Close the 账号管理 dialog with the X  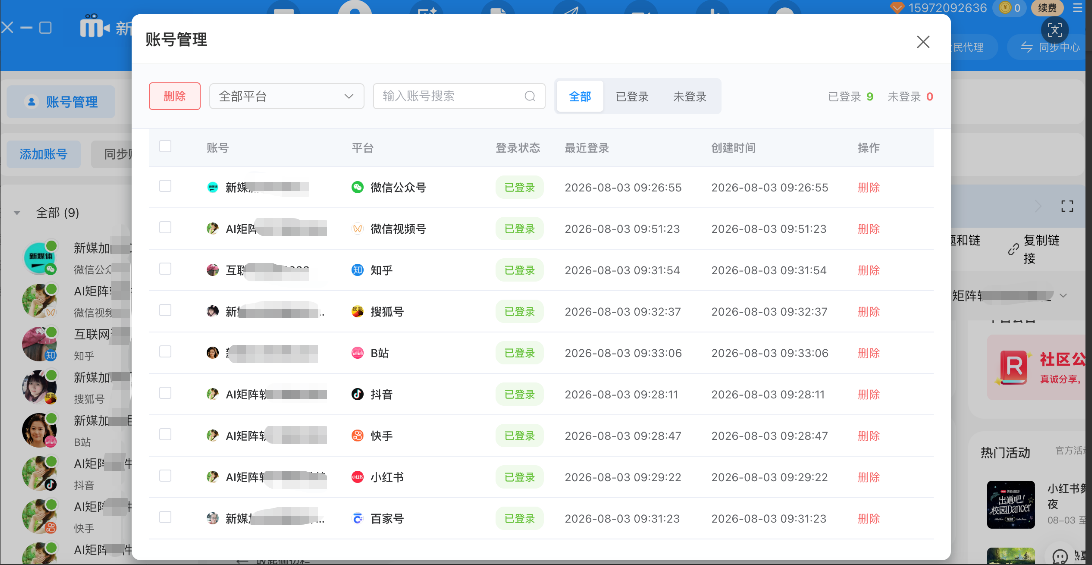923,42
